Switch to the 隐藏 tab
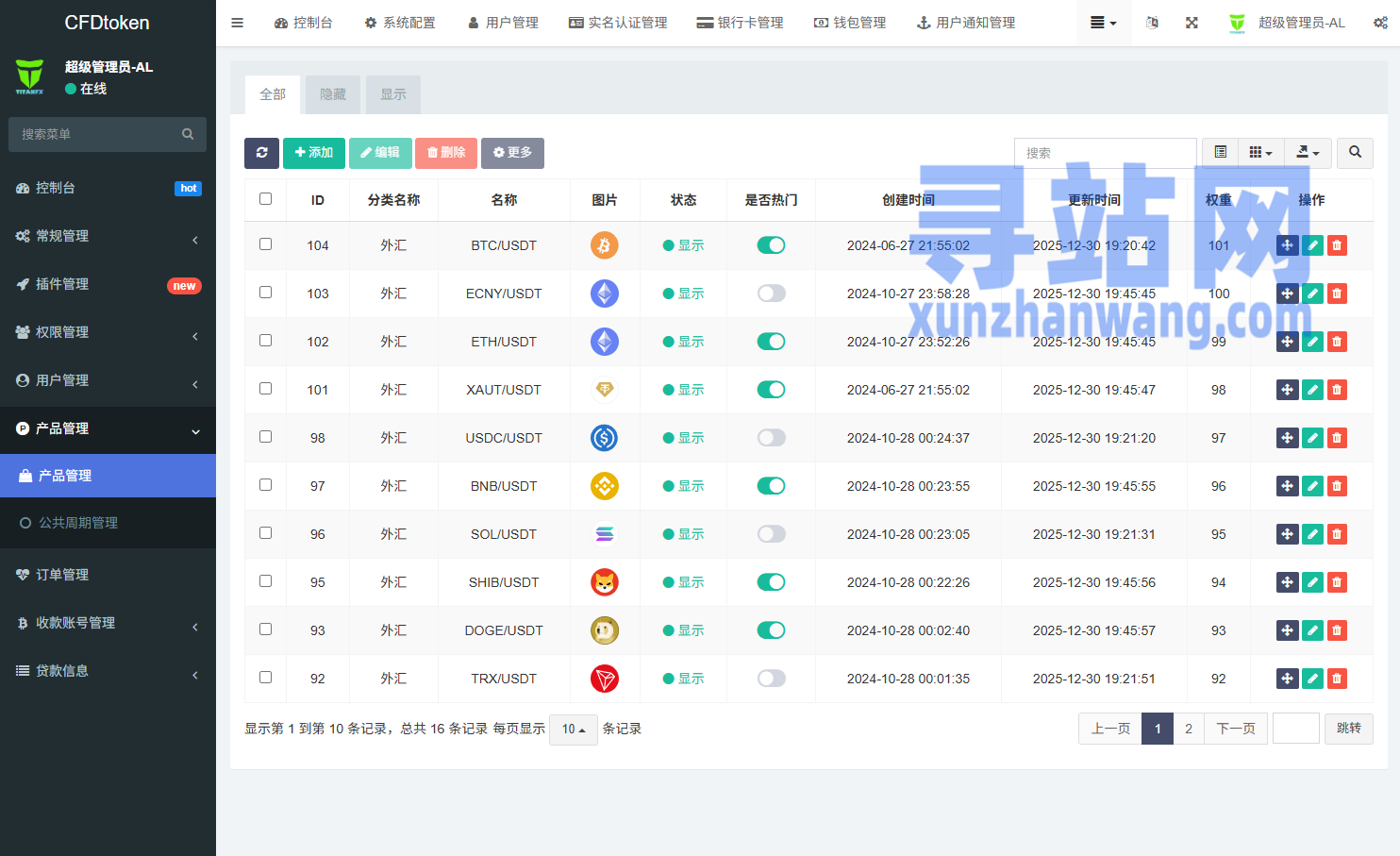 coord(333,94)
